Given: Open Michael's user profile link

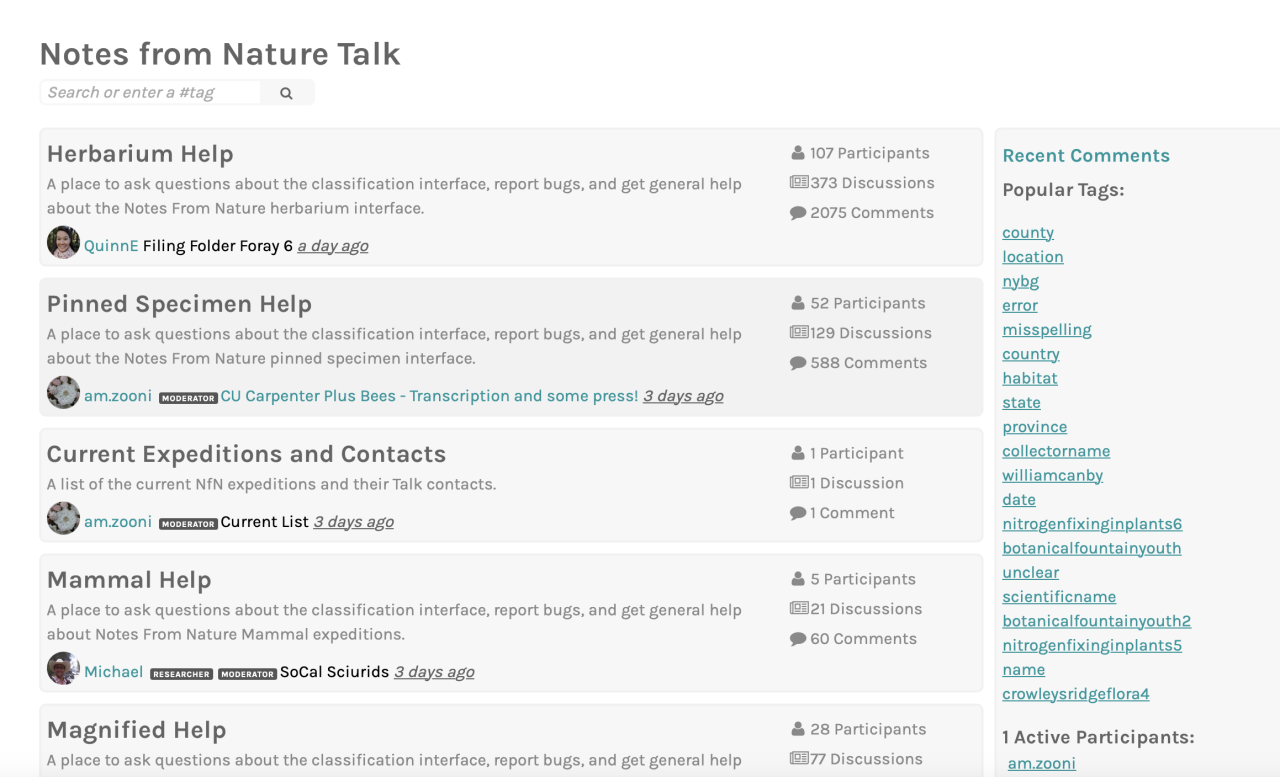Looking at the screenshot, I should click(x=114, y=672).
